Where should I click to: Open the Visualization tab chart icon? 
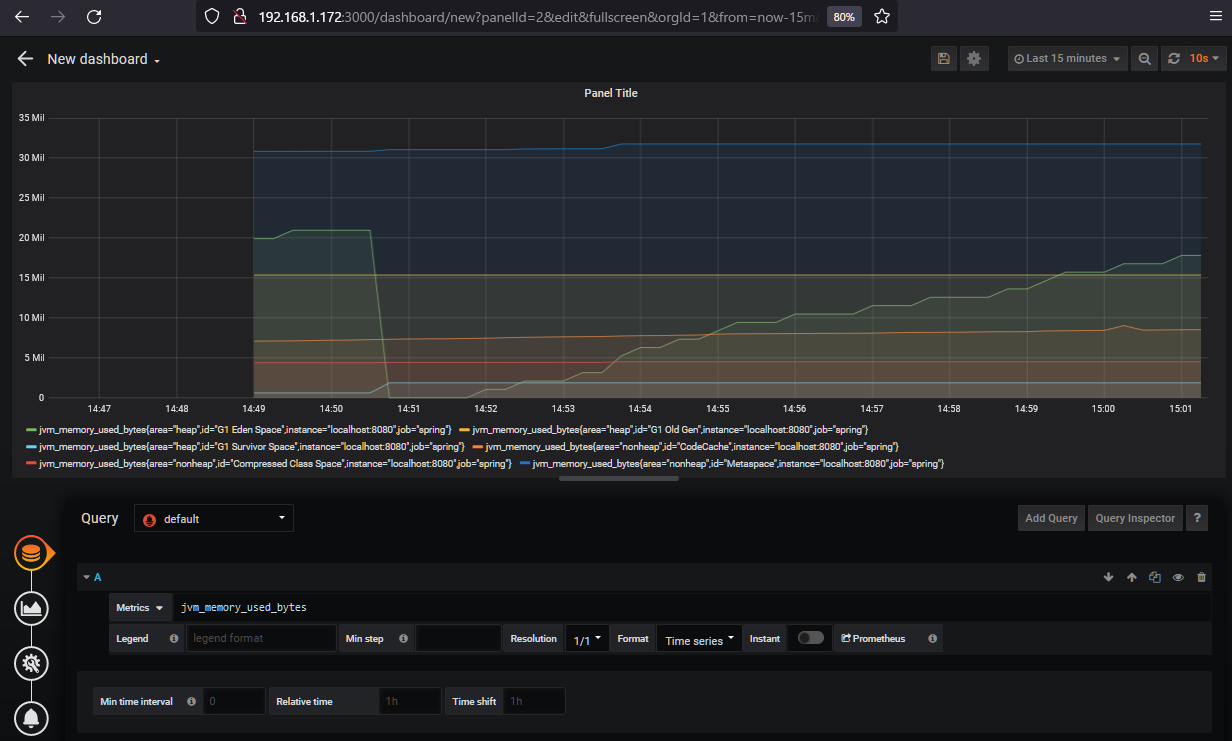click(32, 608)
